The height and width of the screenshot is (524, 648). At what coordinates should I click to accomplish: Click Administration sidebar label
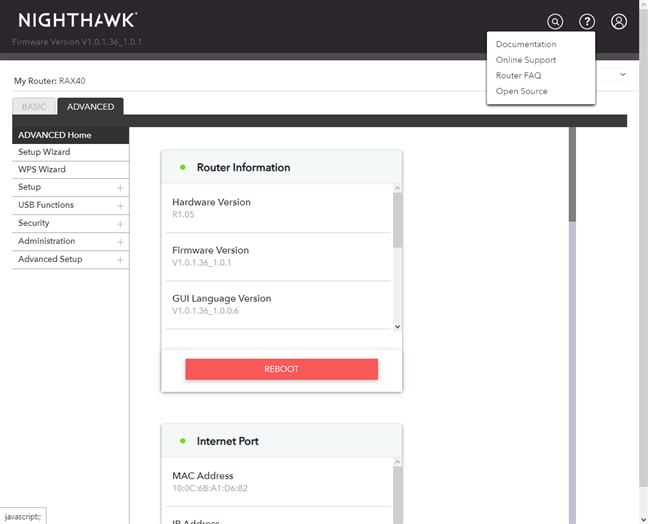point(47,241)
